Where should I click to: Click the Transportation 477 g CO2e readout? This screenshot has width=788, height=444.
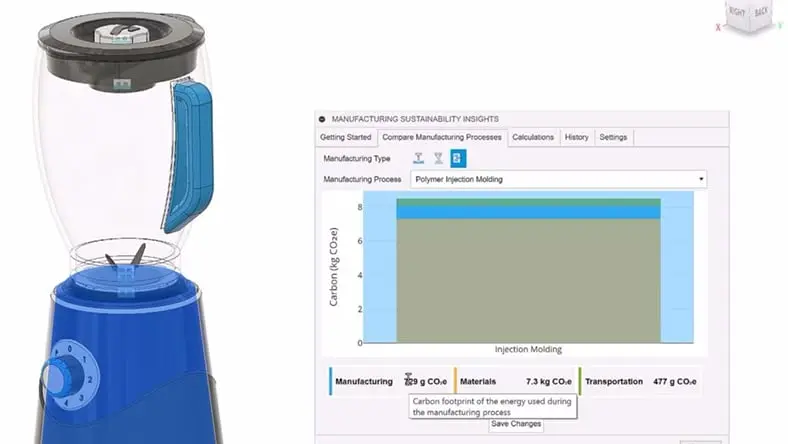tap(640, 382)
